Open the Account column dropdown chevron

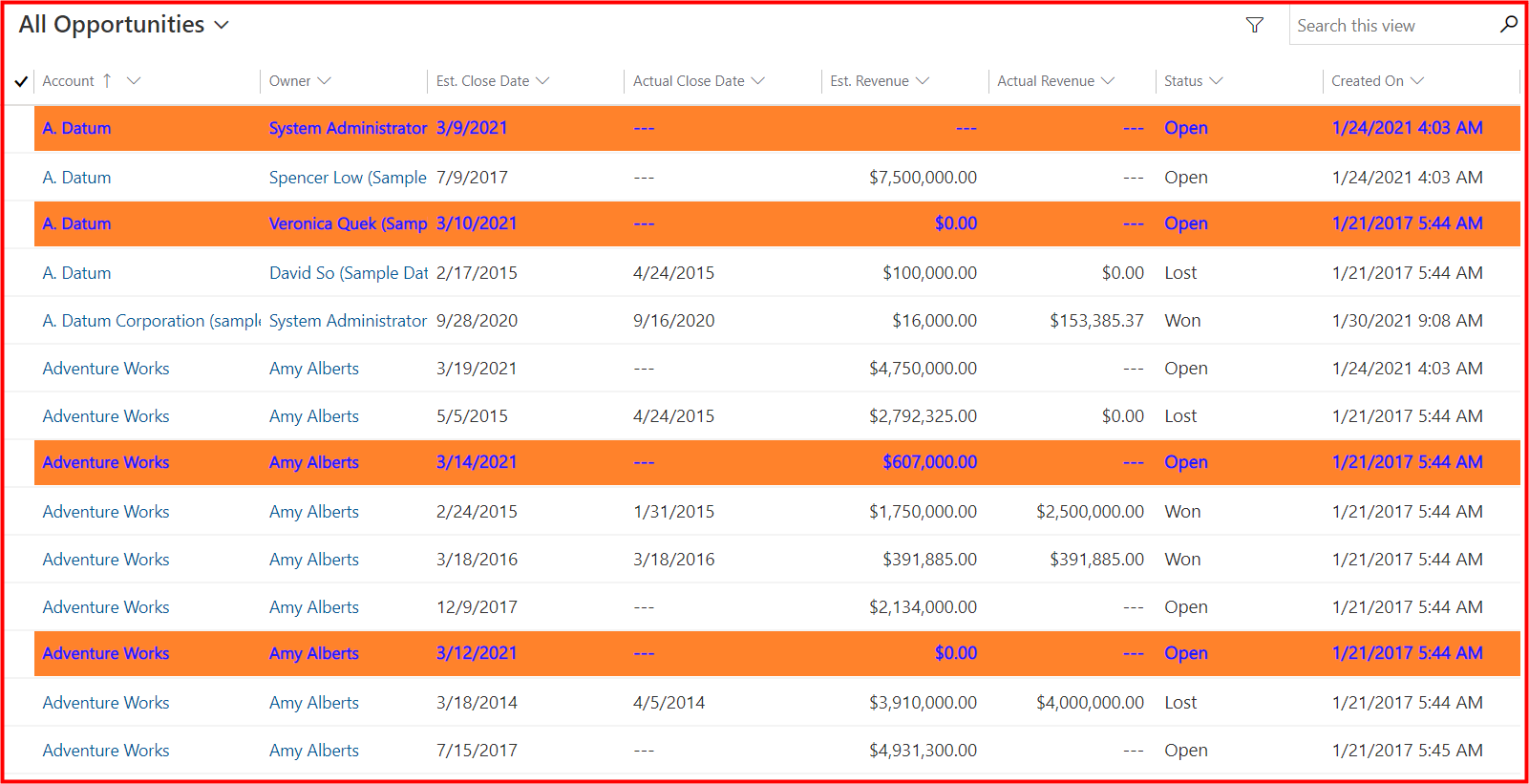(134, 81)
